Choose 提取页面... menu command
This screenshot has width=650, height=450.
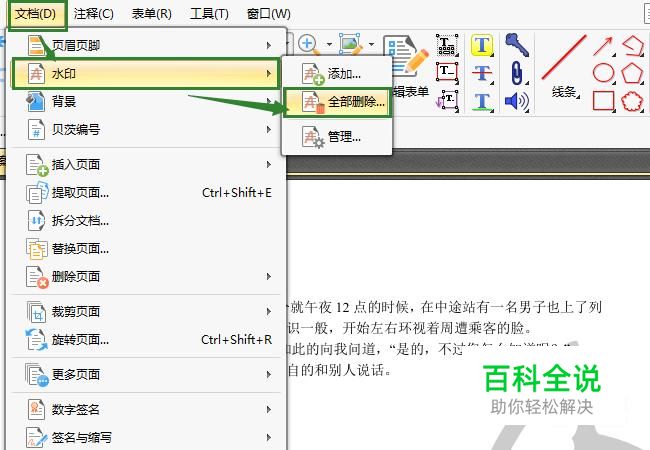[146, 193]
